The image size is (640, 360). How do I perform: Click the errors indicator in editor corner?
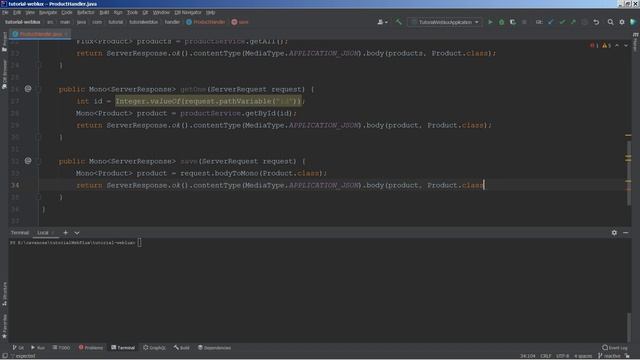point(593,45)
